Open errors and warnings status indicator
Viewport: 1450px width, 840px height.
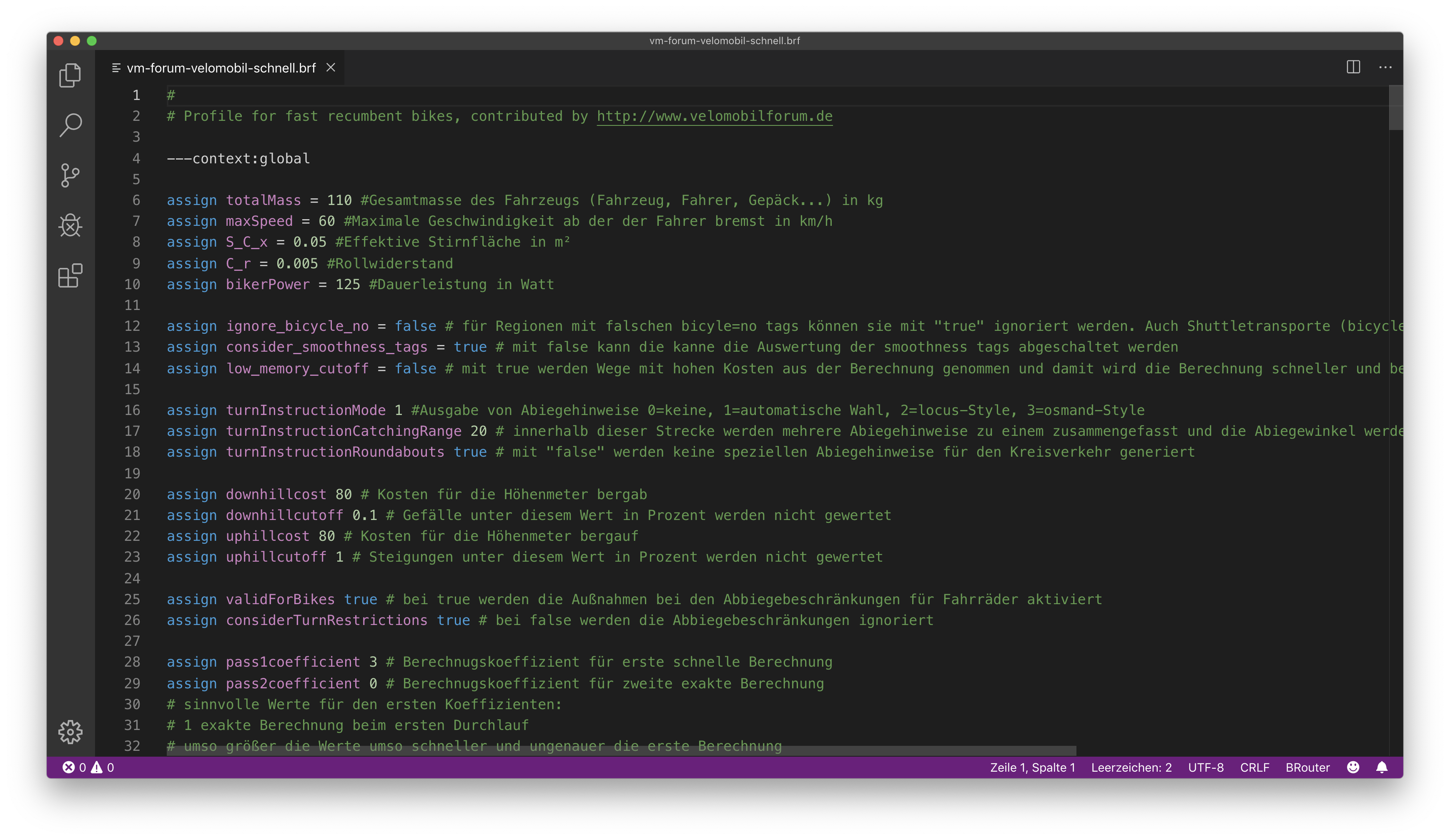(x=88, y=767)
